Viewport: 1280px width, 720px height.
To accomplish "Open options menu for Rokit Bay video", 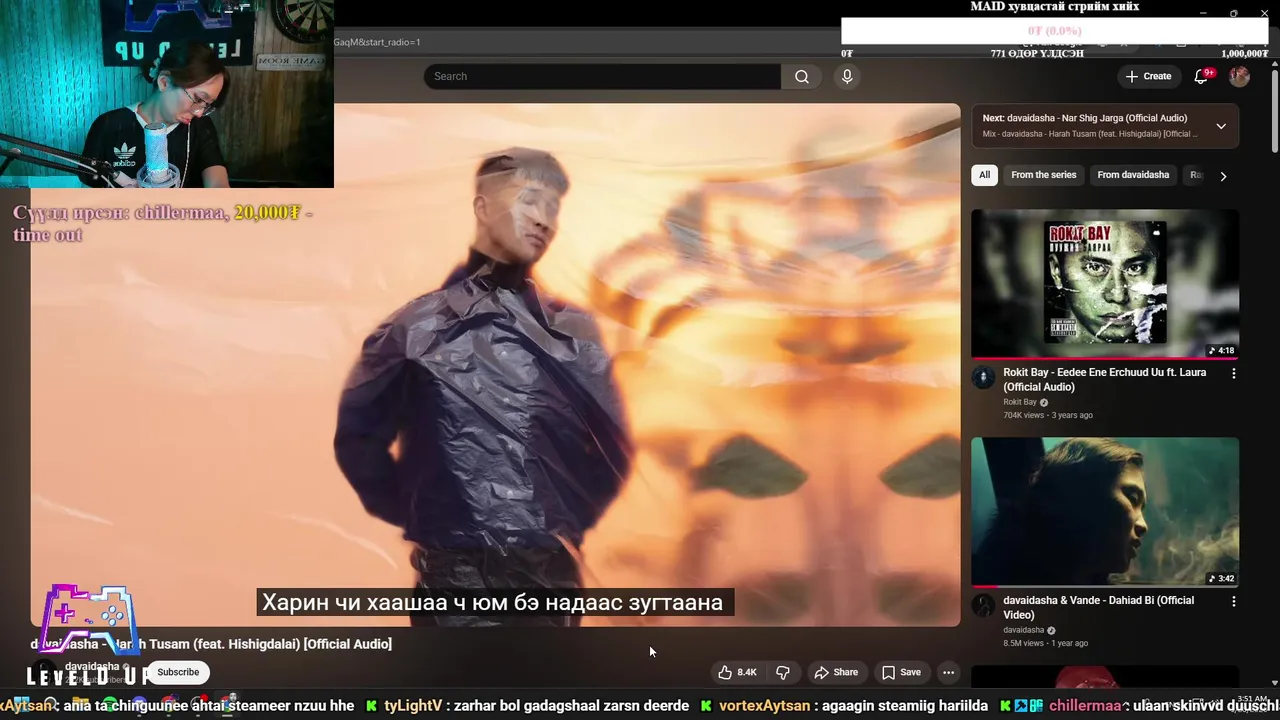I will [x=1233, y=373].
